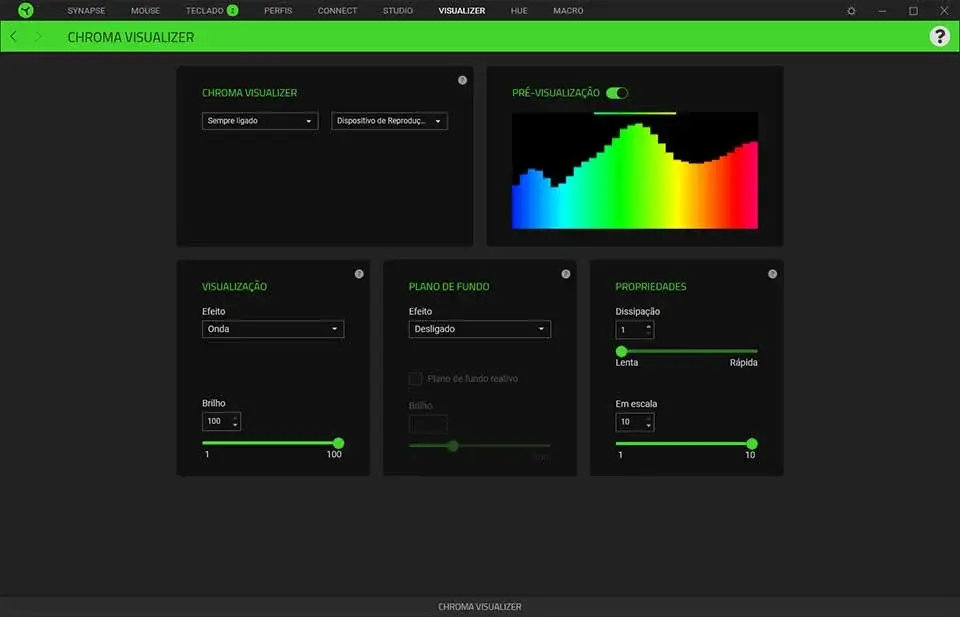The height and width of the screenshot is (617, 960).
Task: Open the Onda effect dropdown
Action: [273, 329]
